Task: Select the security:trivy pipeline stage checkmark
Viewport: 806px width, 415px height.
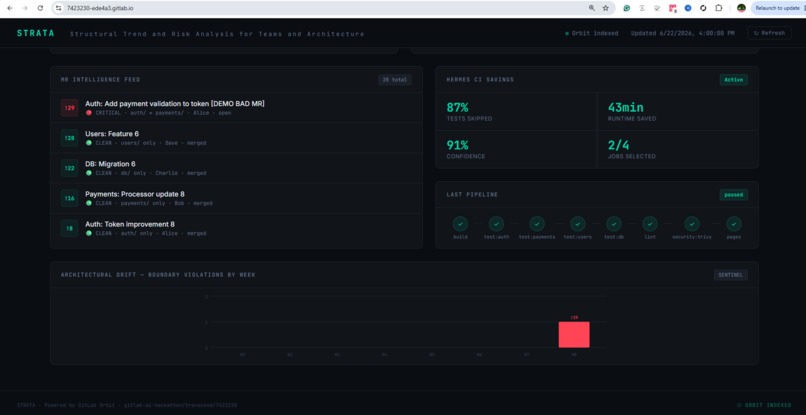Action: [692, 224]
